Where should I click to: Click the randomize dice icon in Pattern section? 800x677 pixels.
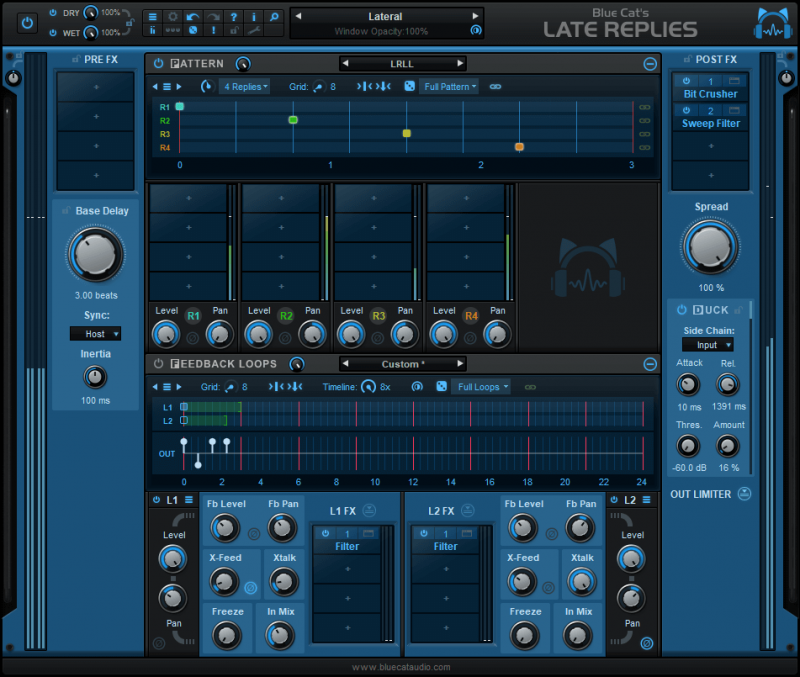[409, 87]
